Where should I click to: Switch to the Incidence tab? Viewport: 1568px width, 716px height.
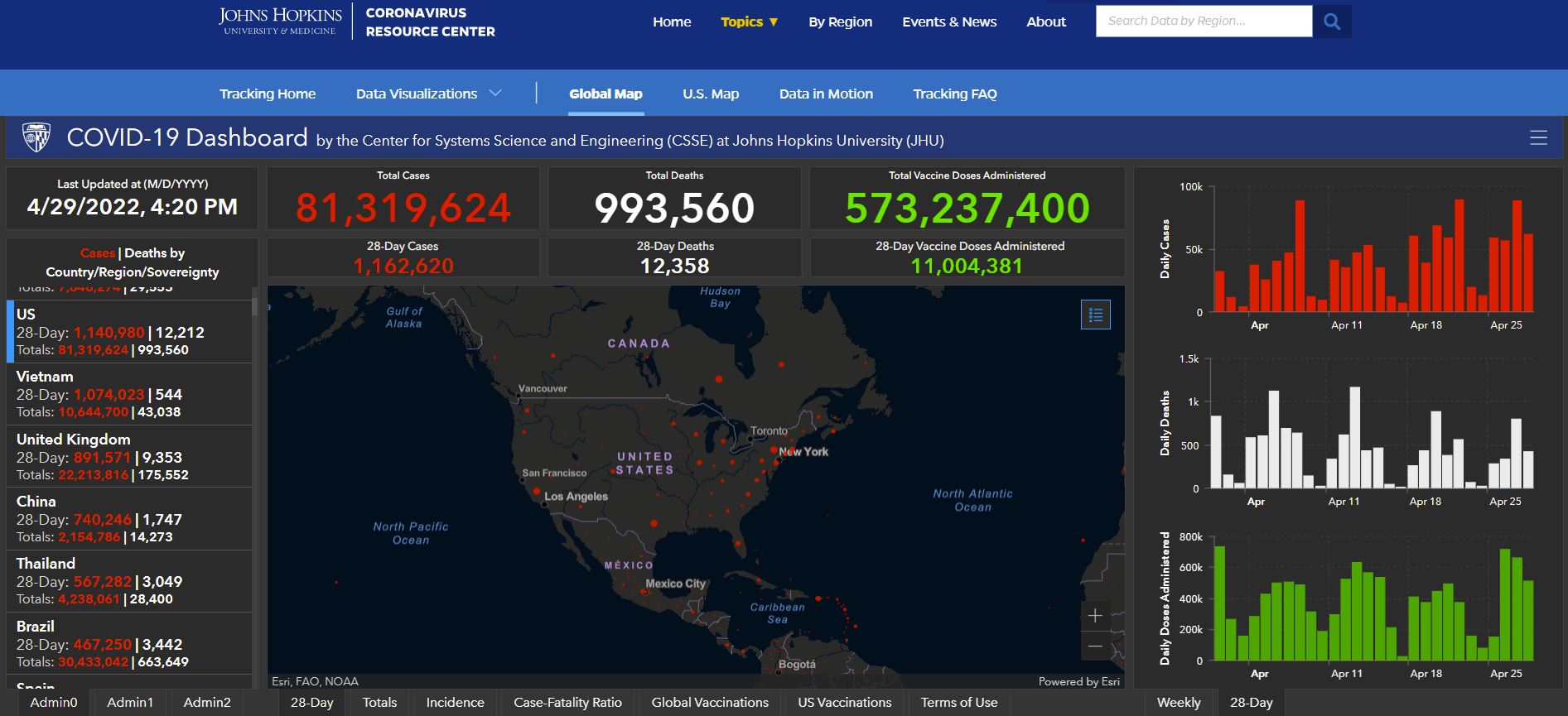tap(455, 702)
